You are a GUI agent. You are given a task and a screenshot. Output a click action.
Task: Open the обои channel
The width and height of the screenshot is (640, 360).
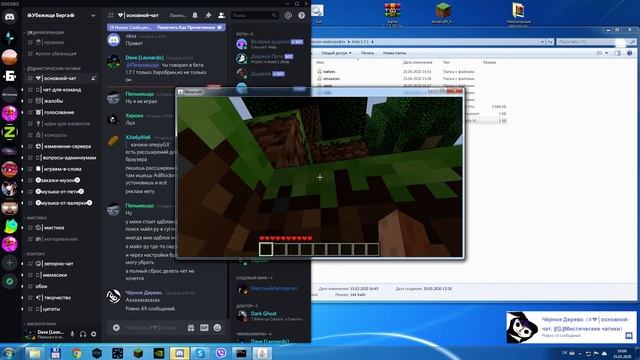pyautogui.click(x=61, y=287)
